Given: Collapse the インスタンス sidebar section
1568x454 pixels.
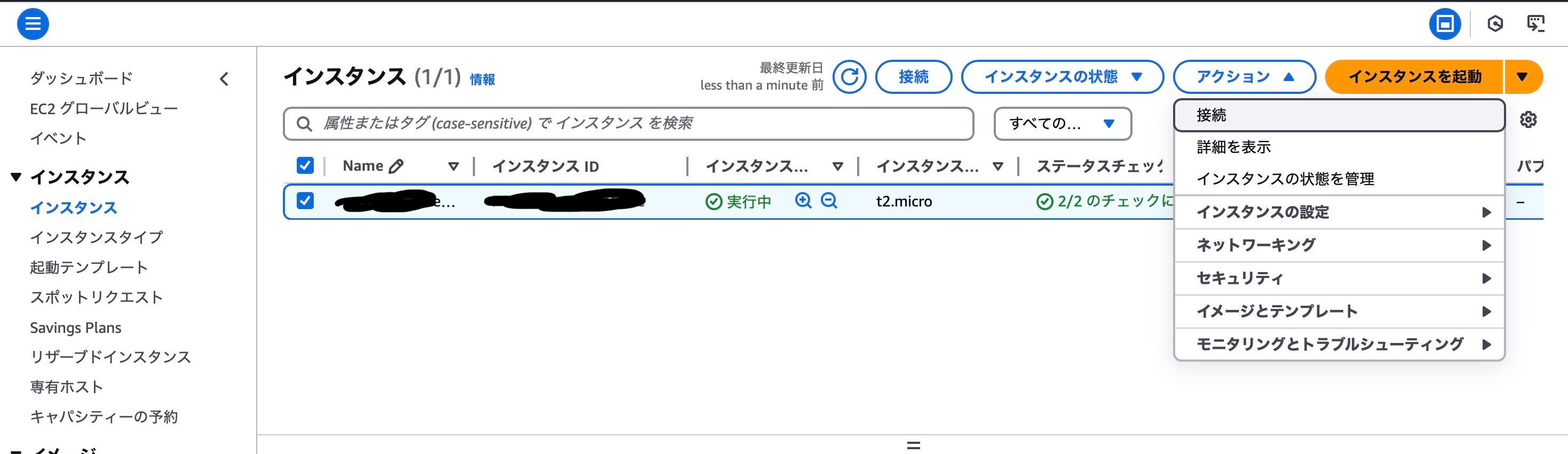Looking at the screenshot, I should coord(17,177).
